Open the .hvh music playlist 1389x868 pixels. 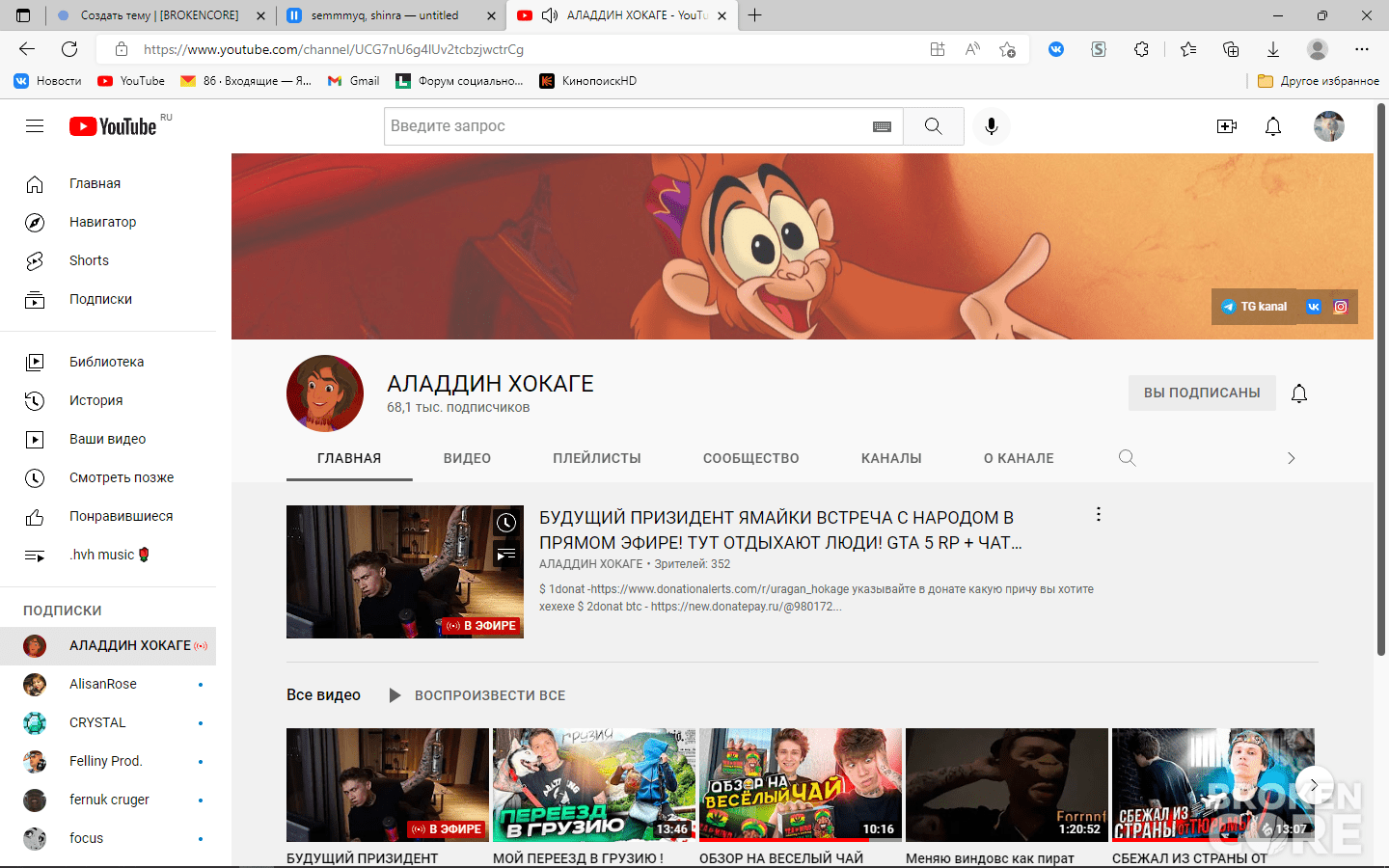coord(108,555)
